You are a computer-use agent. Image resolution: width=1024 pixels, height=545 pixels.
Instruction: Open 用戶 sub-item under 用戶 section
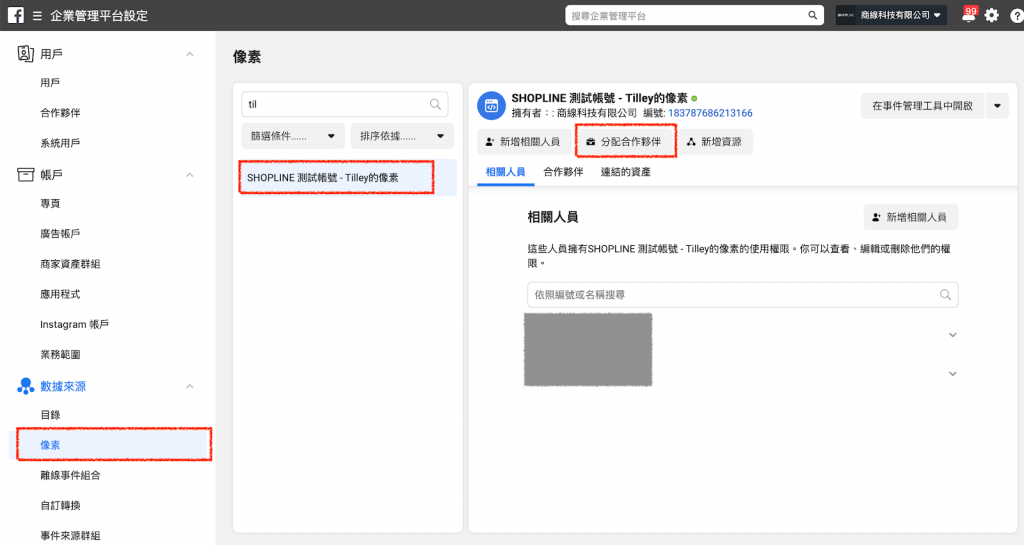click(x=50, y=83)
